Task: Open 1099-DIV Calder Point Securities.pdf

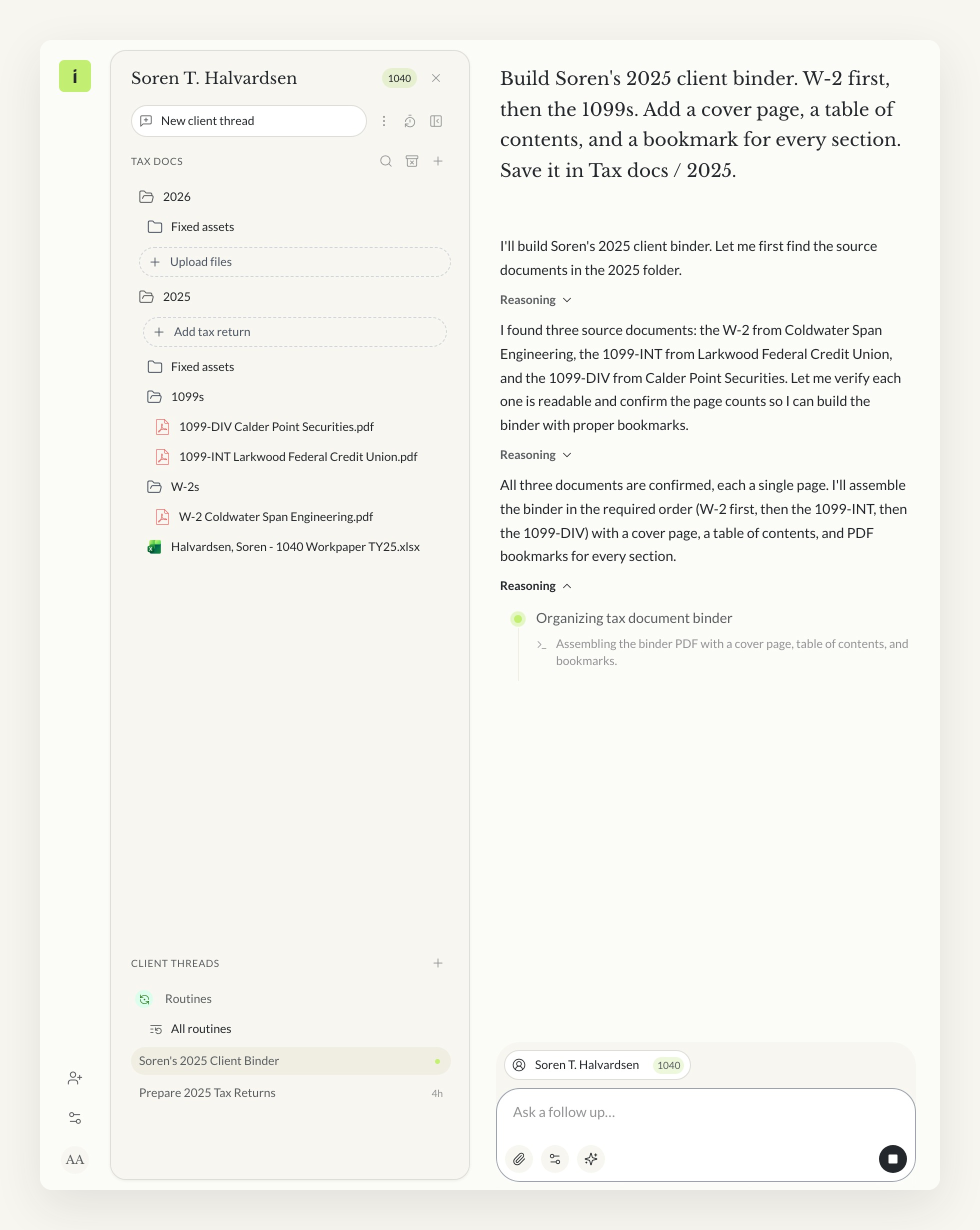Action: pyautogui.click(x=264, y=426)
